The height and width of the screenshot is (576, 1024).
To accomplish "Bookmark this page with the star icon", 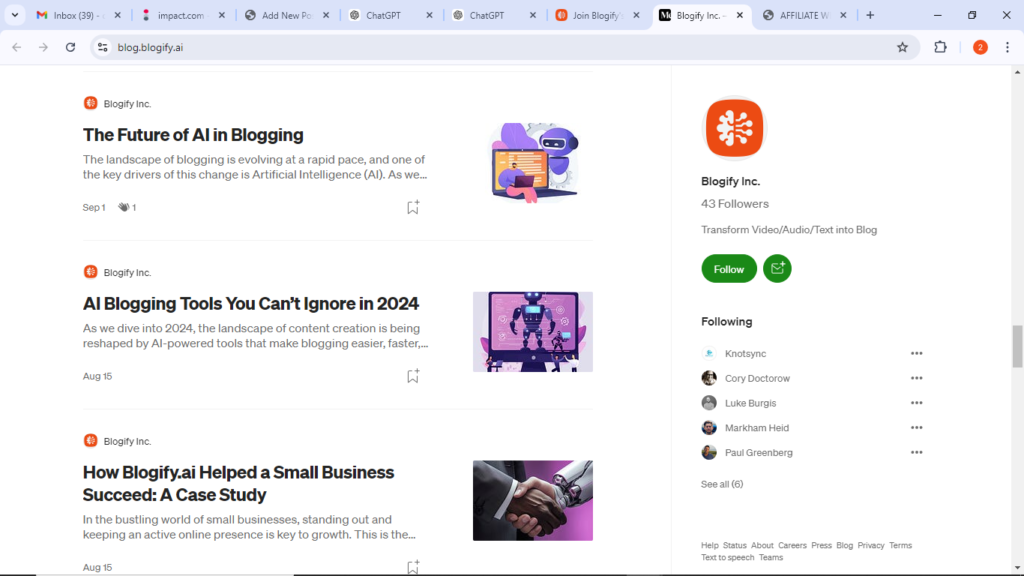I will point(903,47).
